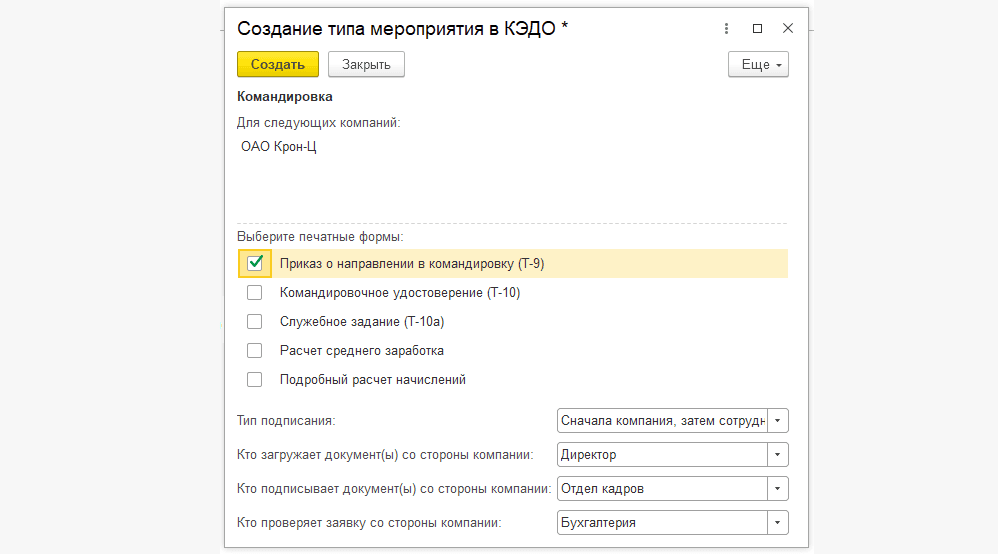Close the dialog with the X icon
The image size is (998, 554).
point(788,29)
